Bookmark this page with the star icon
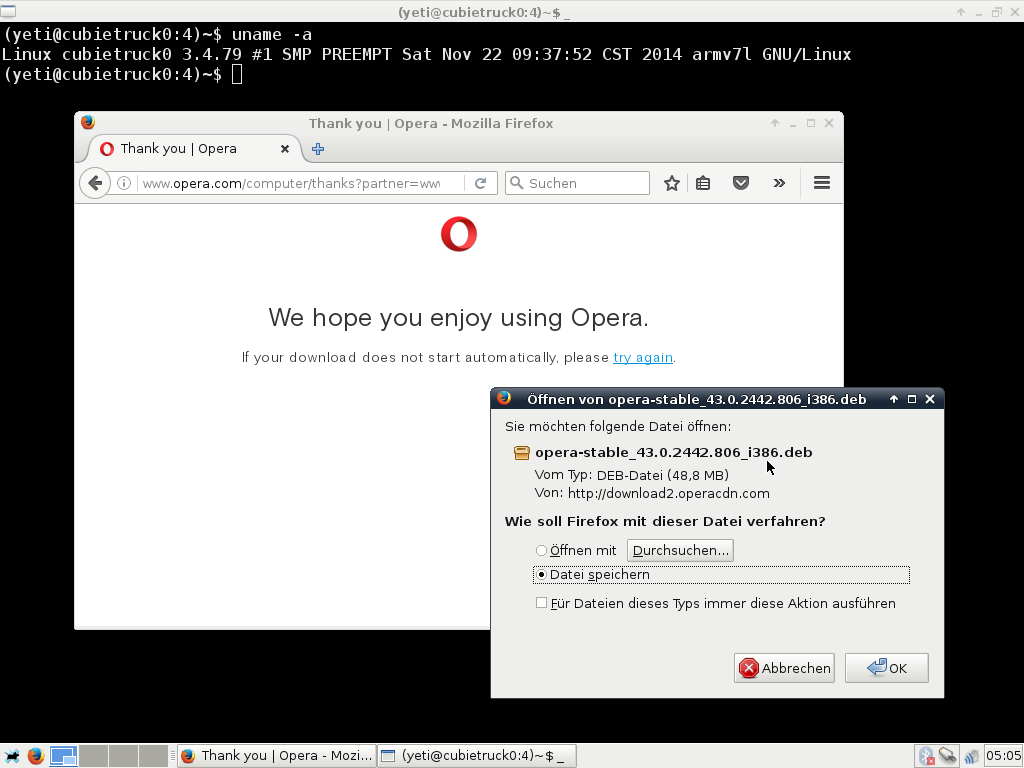 click(x=672, y=183)
